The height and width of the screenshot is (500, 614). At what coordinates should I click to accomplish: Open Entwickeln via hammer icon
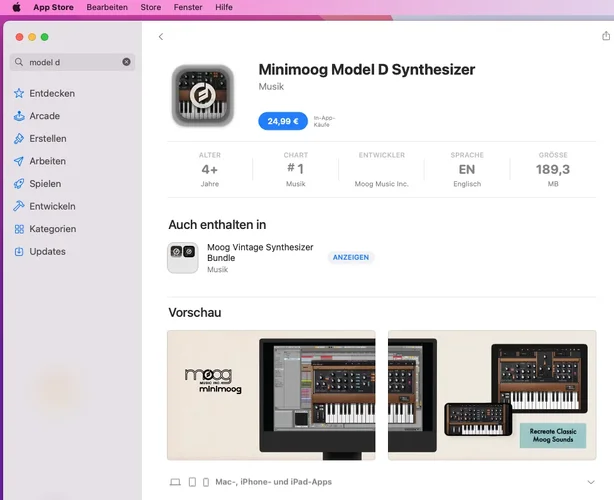tap(19, 206)
